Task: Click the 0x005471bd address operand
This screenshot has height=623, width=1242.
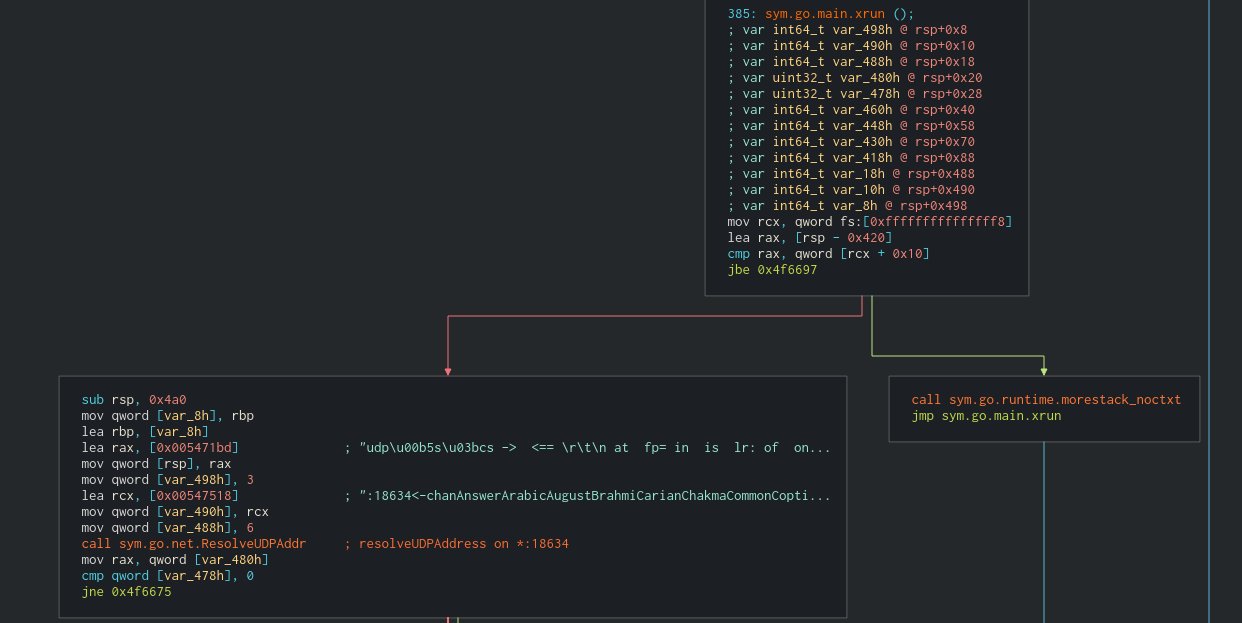Action: click(194, 448)
